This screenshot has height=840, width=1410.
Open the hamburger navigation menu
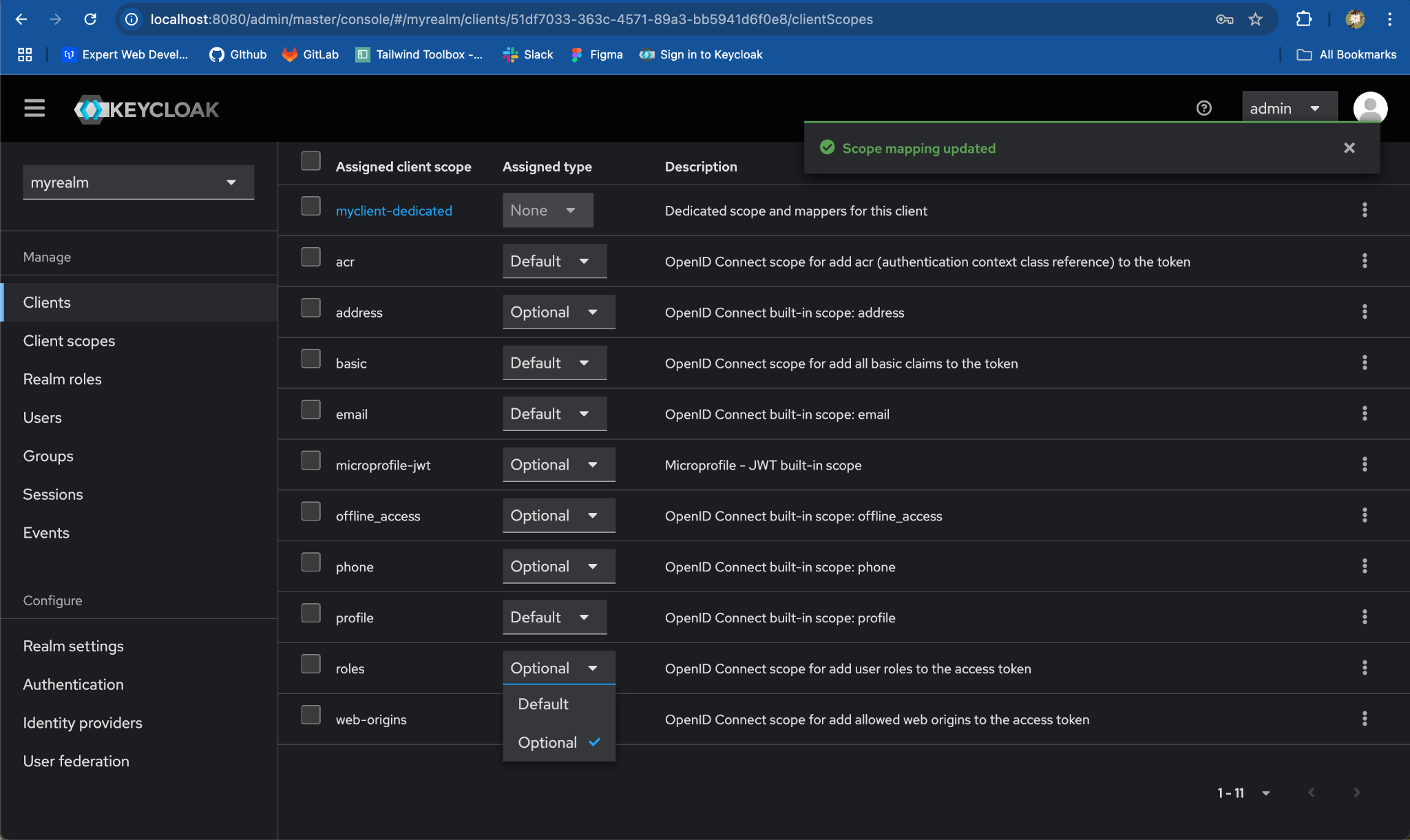[34, 108]
